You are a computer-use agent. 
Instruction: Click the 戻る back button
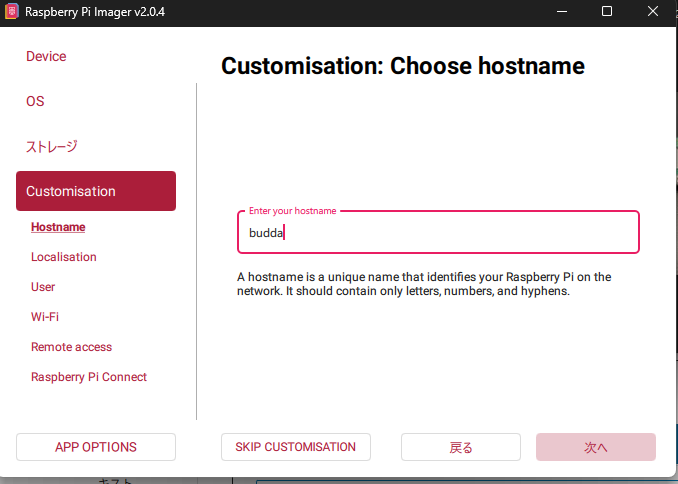point(460,447)
